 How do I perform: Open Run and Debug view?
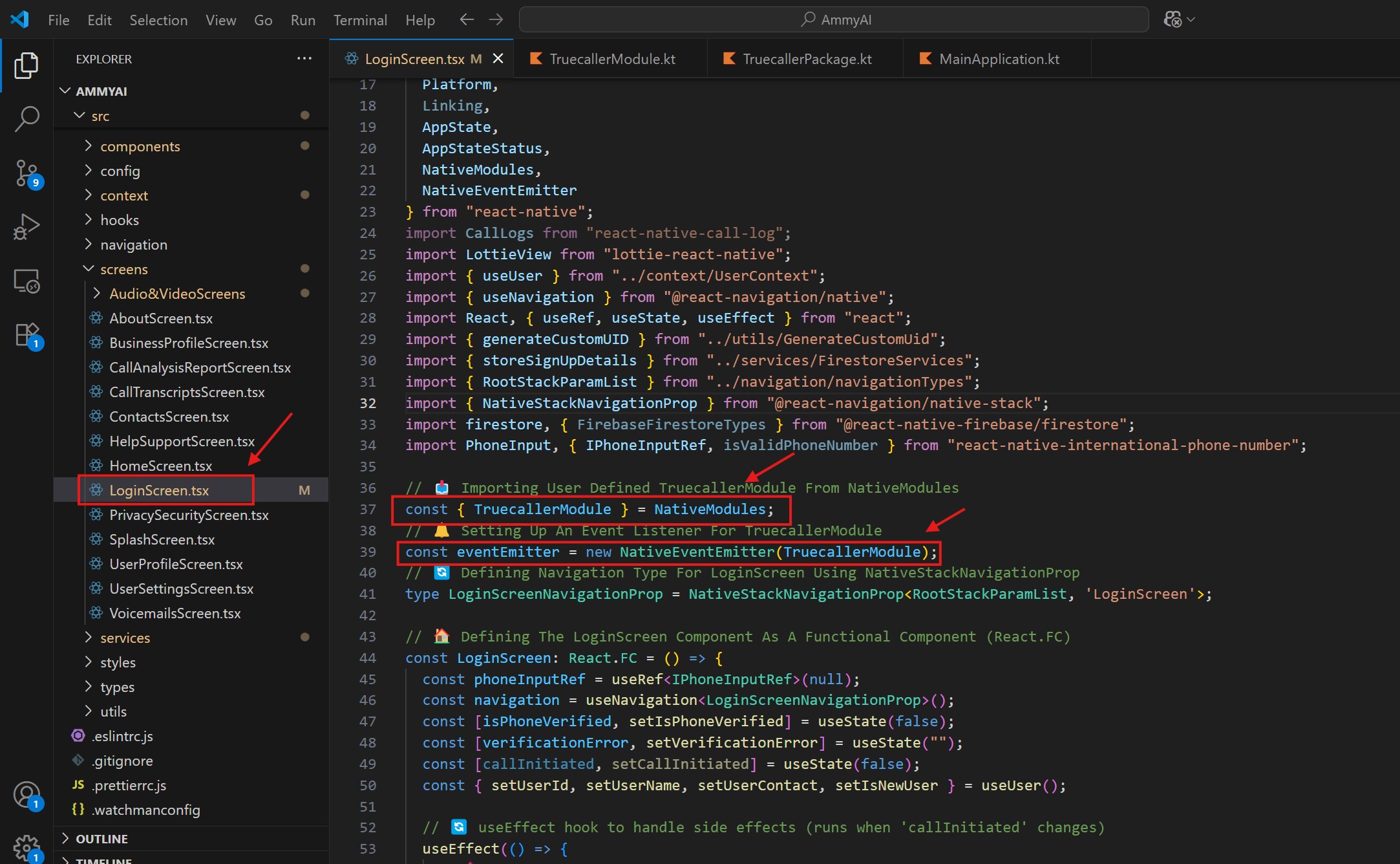pyautogui.click(x=27, y=227)
